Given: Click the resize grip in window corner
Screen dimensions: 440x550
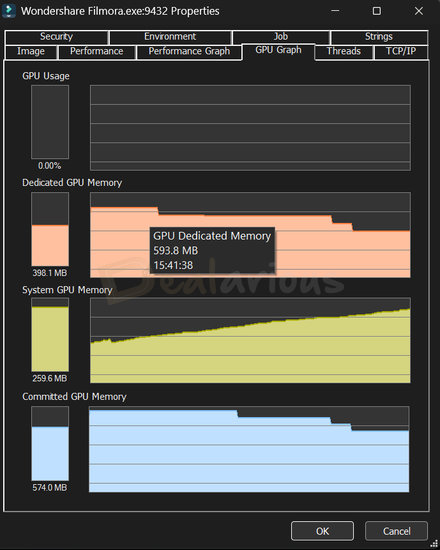Looking at the screenshot, I should coord(434,544).
